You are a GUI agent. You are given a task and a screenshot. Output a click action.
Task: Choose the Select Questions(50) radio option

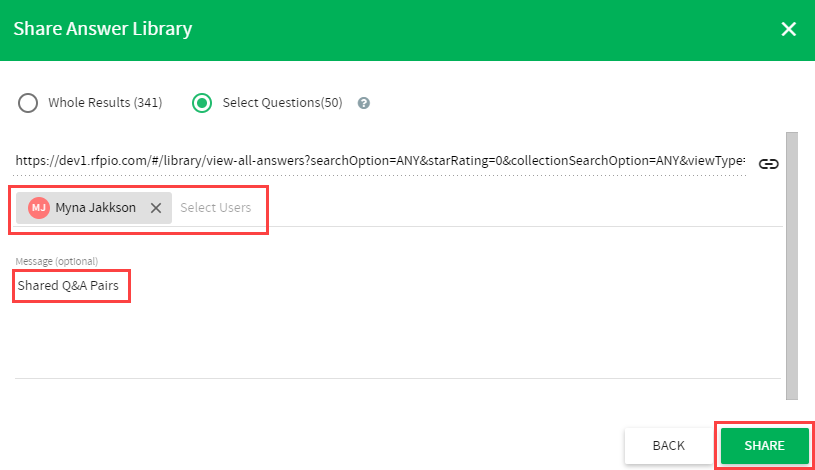tap(202, 103)
